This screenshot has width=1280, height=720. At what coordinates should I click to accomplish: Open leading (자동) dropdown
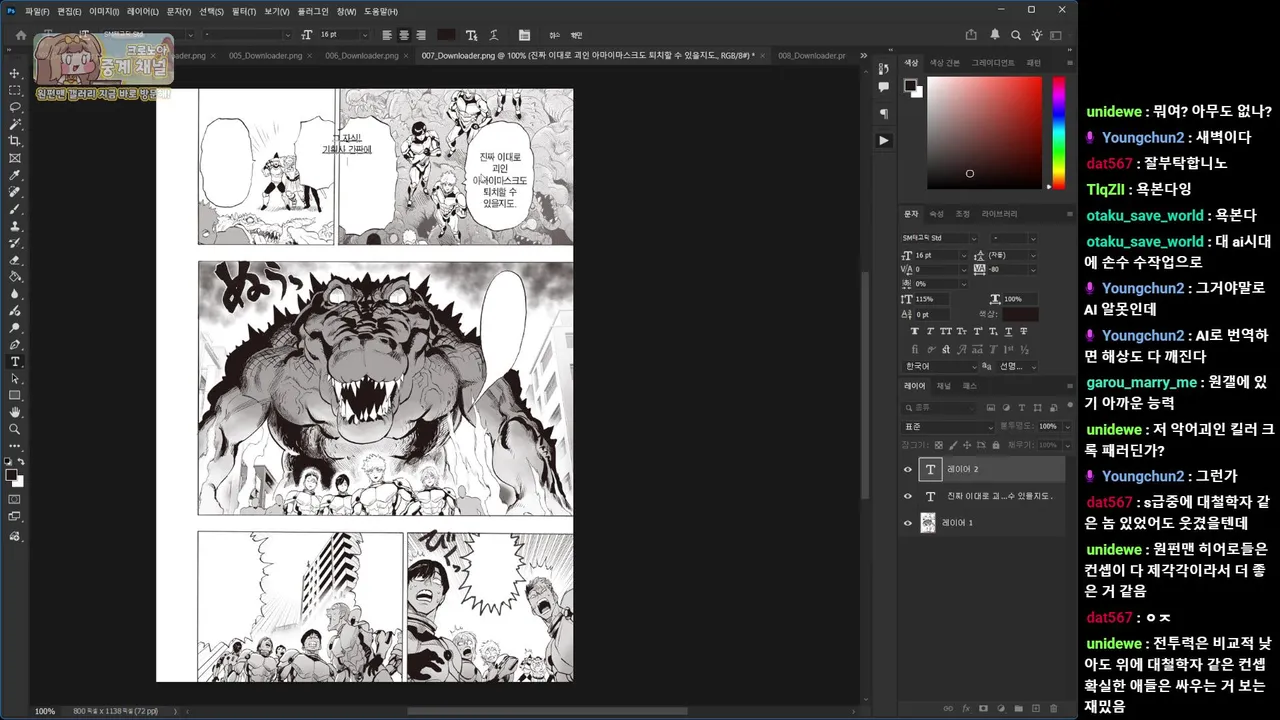1033,255
